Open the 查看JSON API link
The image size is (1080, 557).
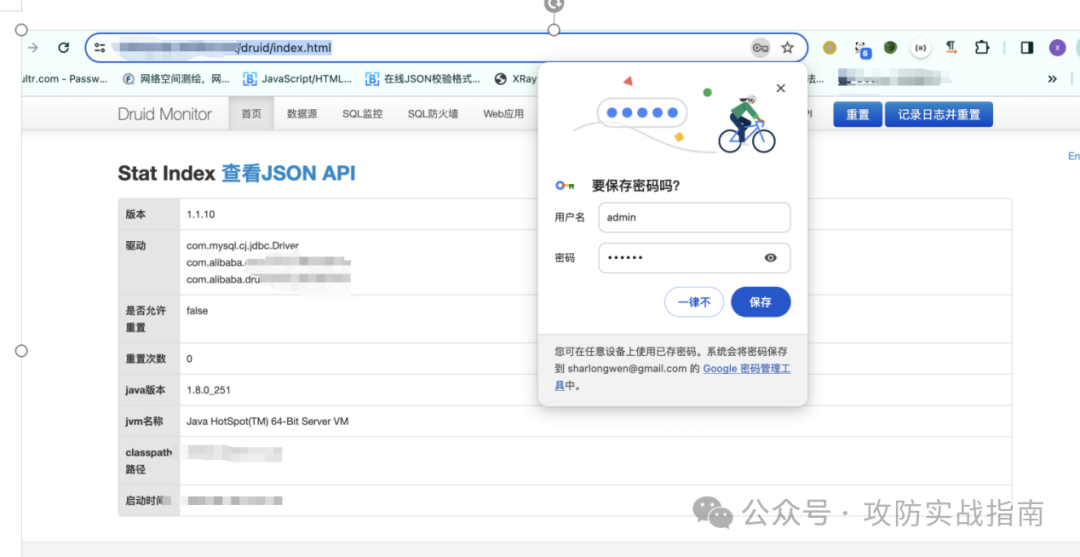point(289,174)
